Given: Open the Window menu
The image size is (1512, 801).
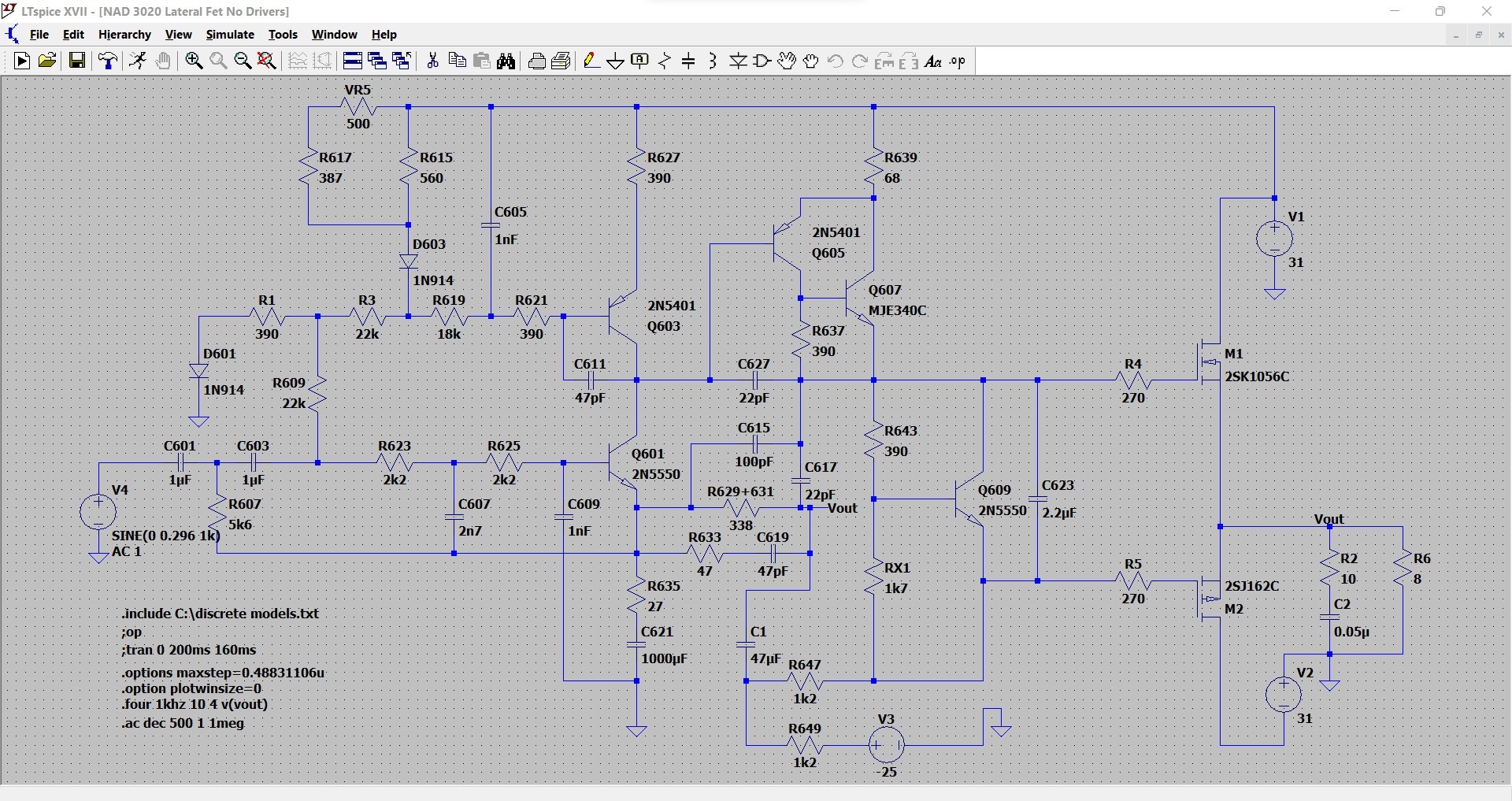Looking at the screenshot, I should coord(335,35).
